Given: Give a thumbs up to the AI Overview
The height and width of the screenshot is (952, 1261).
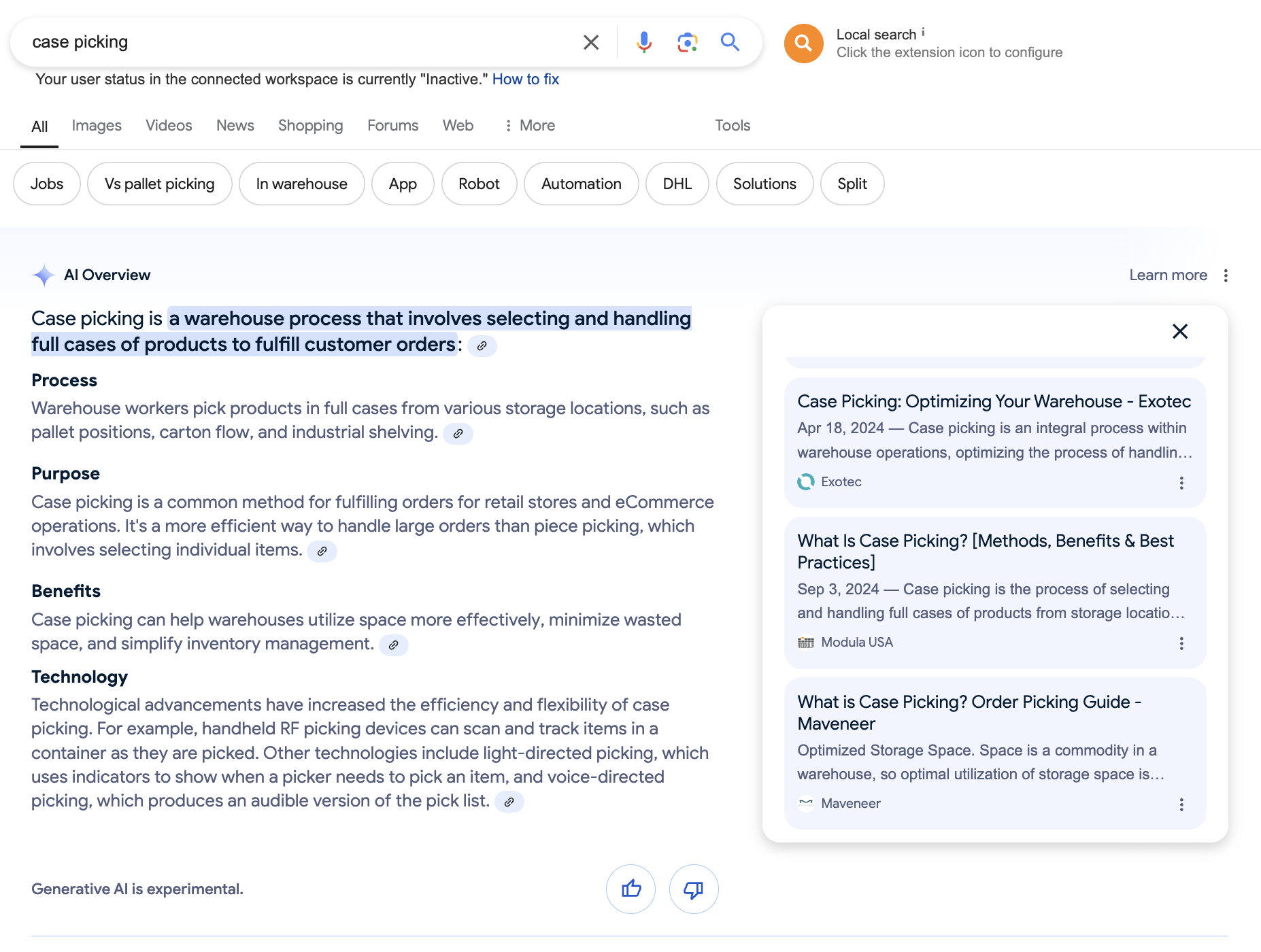Looking at the screenshot, I should [x=630, y=889].
